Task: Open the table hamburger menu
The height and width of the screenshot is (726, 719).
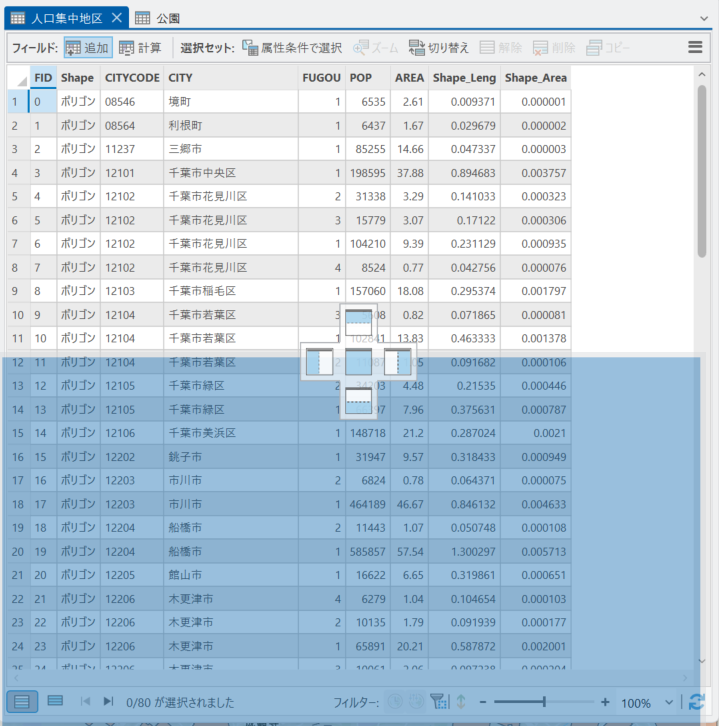Action: point(695,47)
